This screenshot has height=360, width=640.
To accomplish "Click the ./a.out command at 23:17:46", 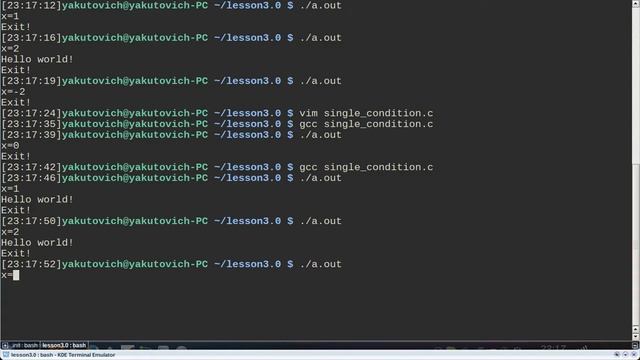I will pyautogui.click(x=320, y=178).
